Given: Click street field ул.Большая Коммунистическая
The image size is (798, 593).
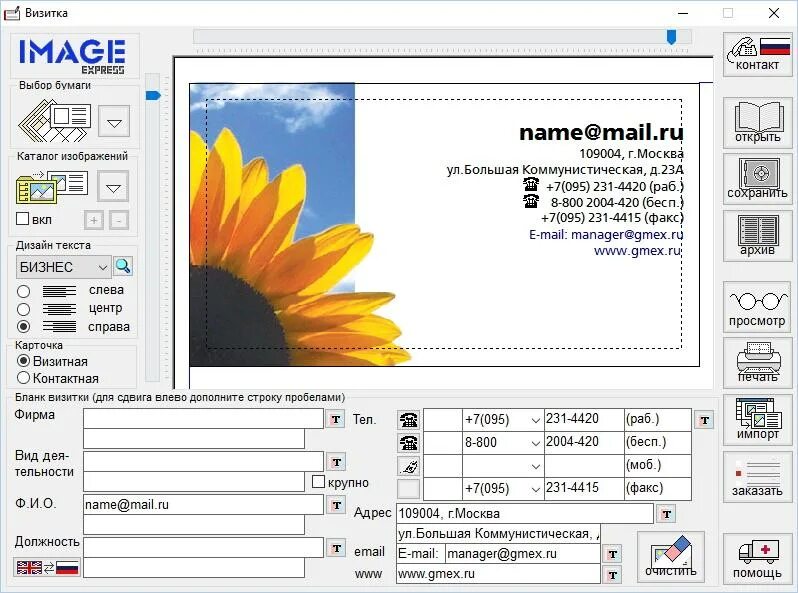Looking at the screenshot, I should [x=498, y=534].
